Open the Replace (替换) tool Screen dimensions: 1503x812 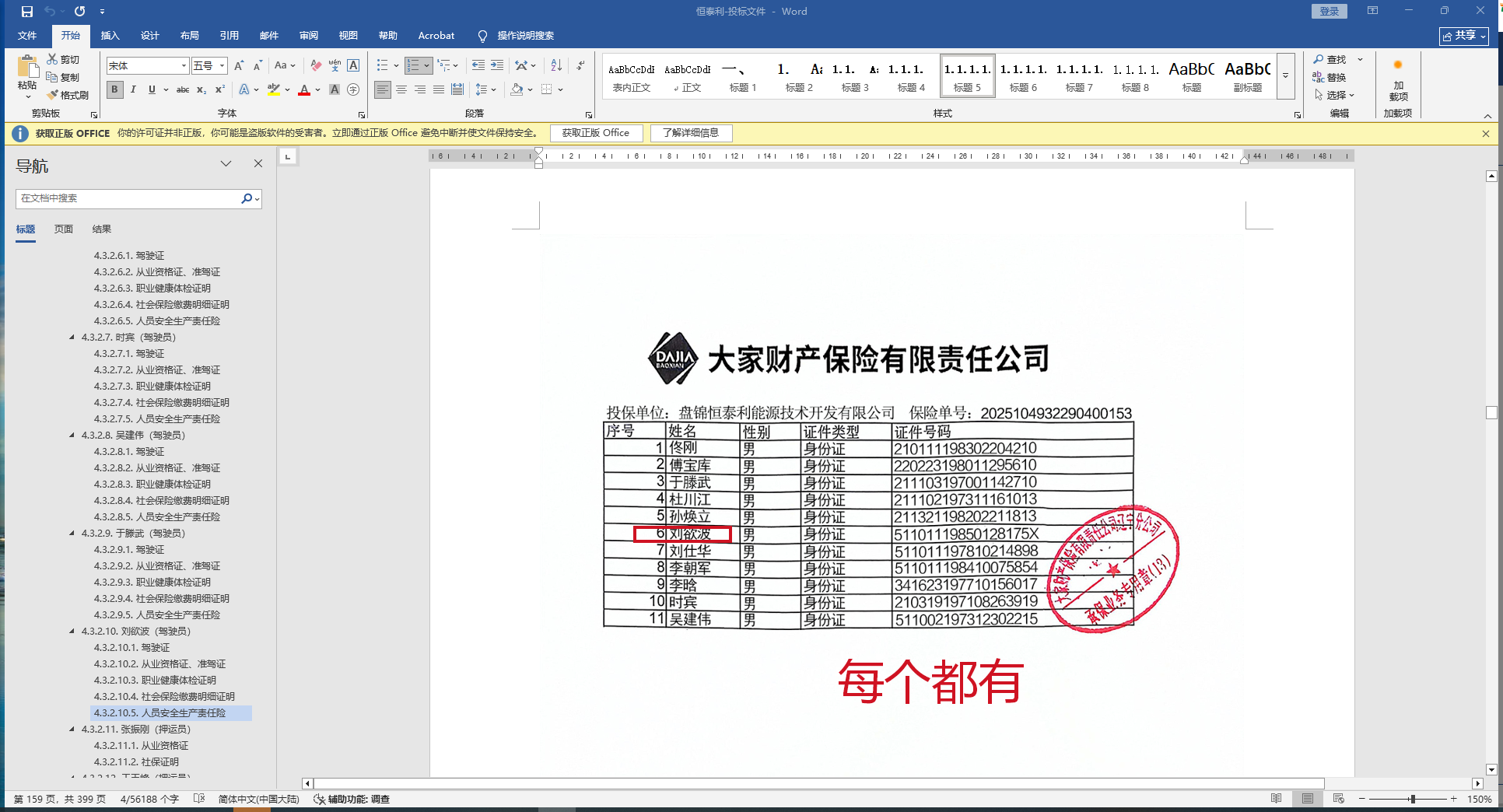click(x=1330, y=77)
